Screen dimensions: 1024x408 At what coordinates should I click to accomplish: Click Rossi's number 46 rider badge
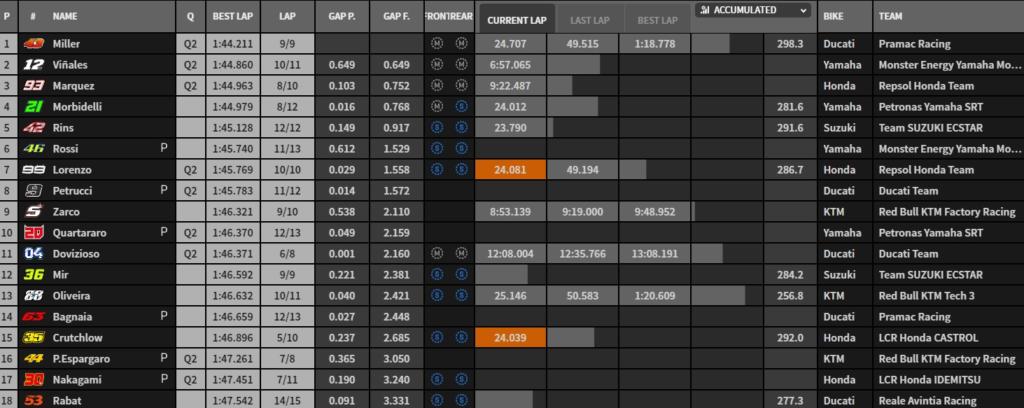point(33,149)
